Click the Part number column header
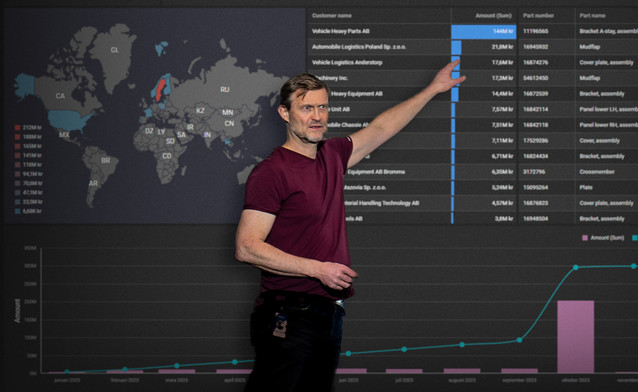This screenshot has width=638, height=392. pyautogui.click(x=538, y=15)
